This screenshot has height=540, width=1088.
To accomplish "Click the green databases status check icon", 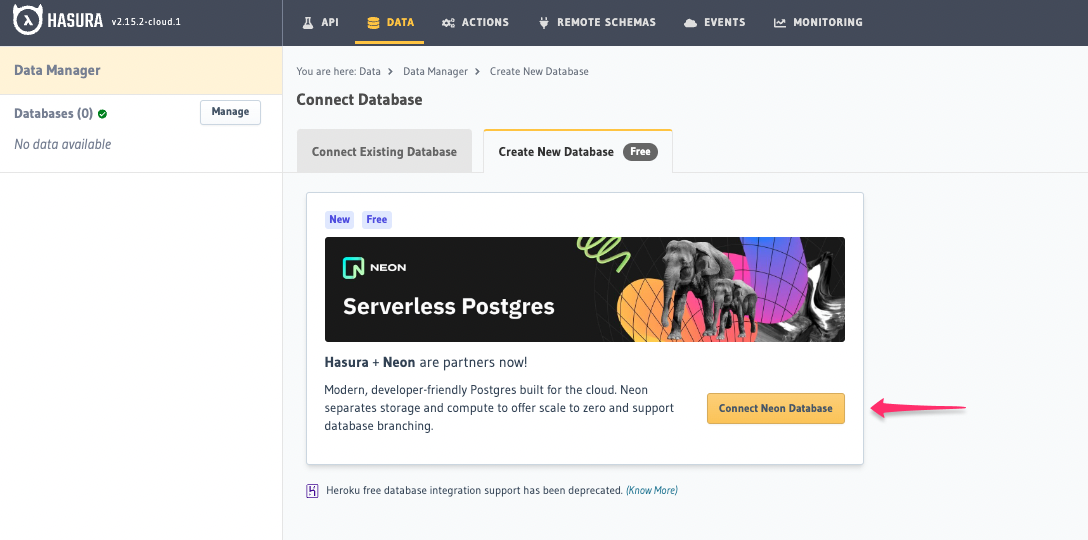I will (x=103, y=114).
